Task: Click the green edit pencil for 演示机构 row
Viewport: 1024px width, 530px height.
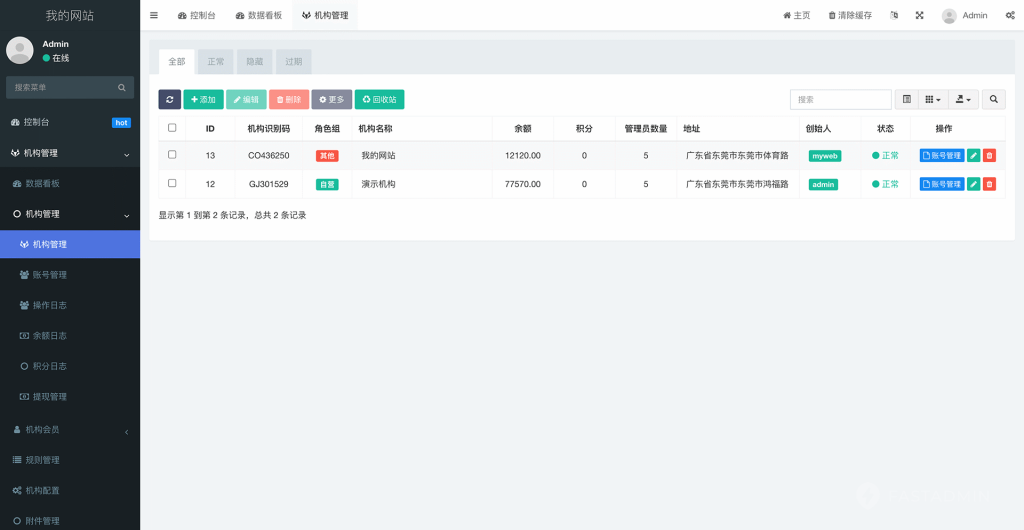Action: coord(973,184)
